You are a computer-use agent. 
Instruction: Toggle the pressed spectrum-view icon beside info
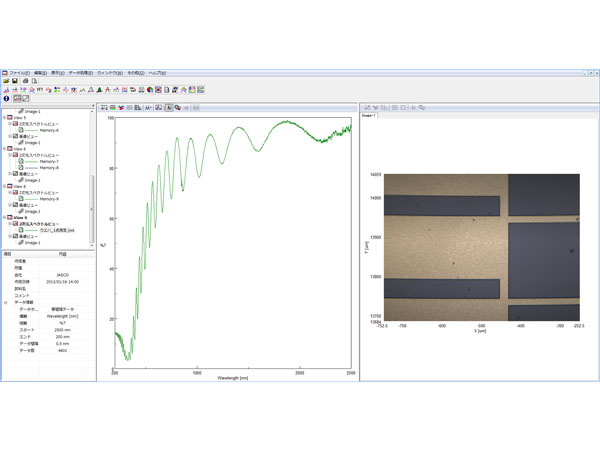tap(17, 99)
